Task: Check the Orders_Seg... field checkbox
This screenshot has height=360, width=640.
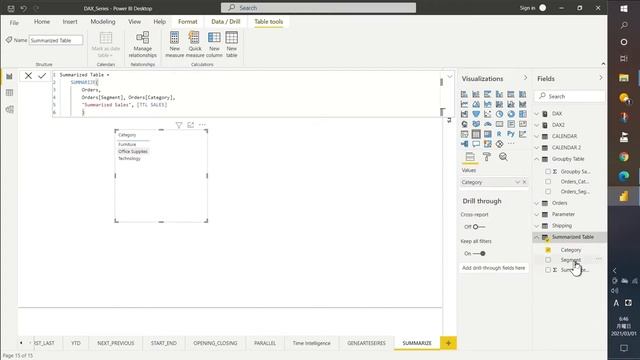Action: pyautogui.click(x=548, y=191)
